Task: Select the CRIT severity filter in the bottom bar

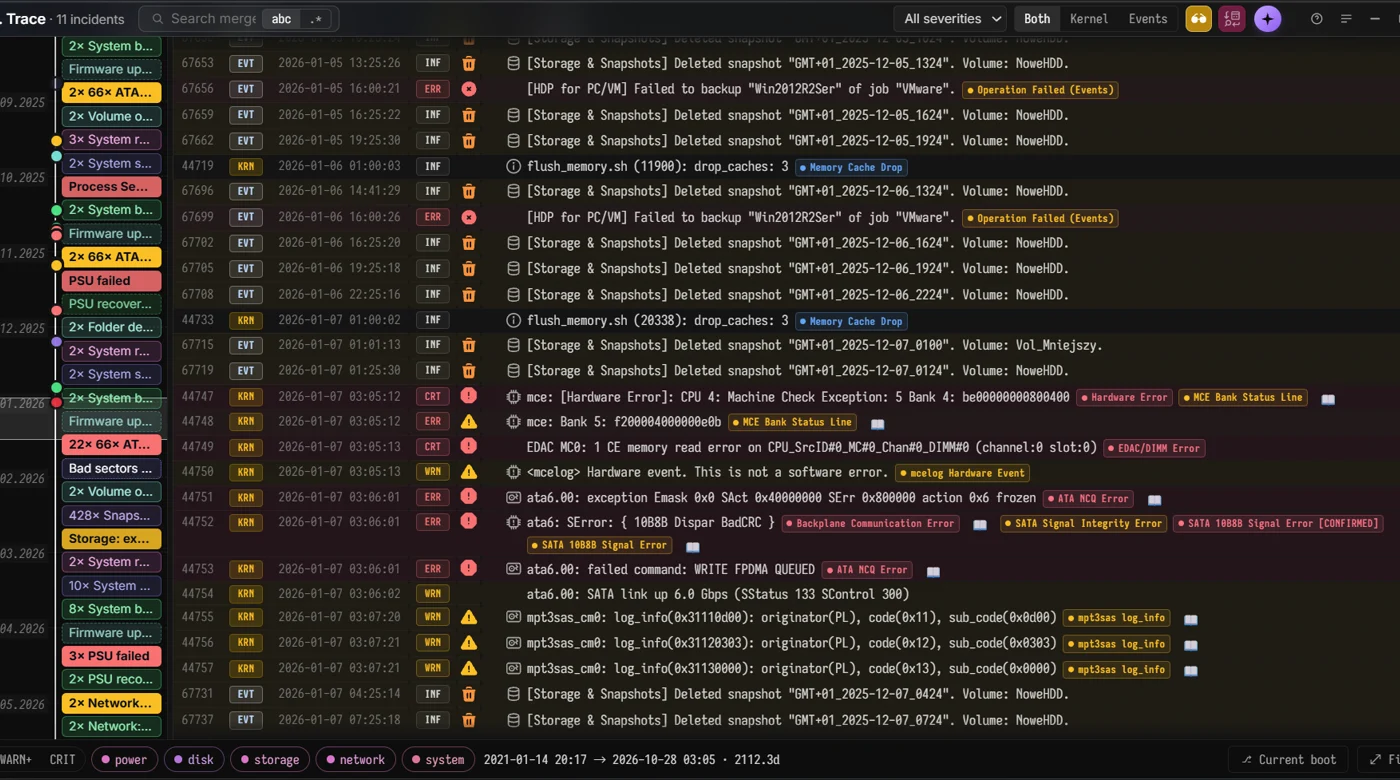Action: tap(62, 760)
